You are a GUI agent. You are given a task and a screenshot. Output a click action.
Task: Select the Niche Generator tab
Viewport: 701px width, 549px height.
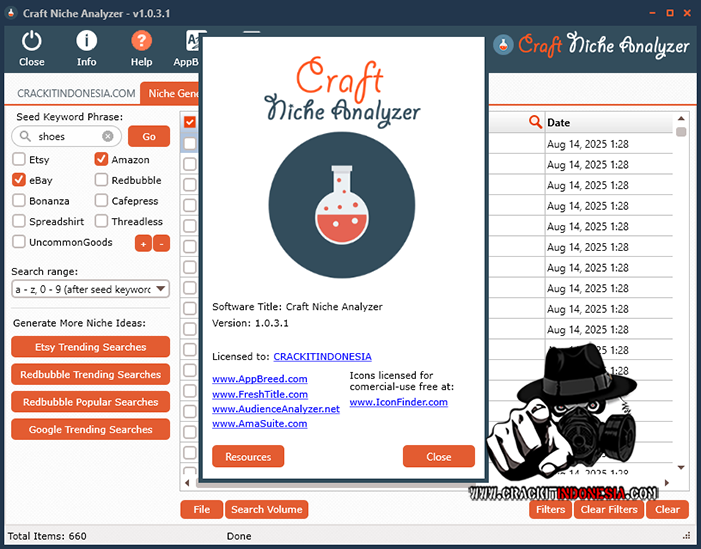(172, 93)
